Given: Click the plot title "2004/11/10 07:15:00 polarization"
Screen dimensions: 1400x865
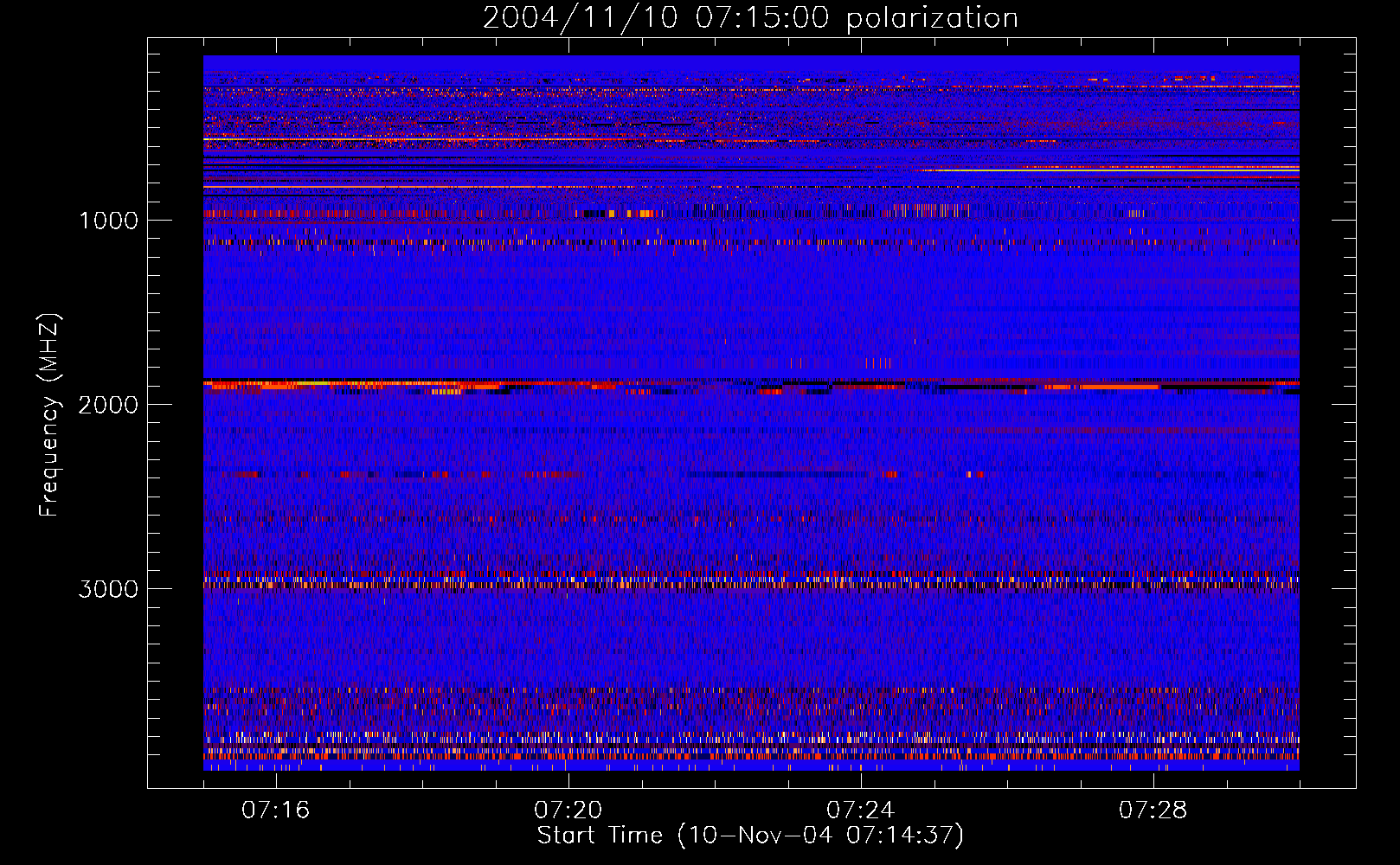Looking at the screenshot, I should coord(750,18).
